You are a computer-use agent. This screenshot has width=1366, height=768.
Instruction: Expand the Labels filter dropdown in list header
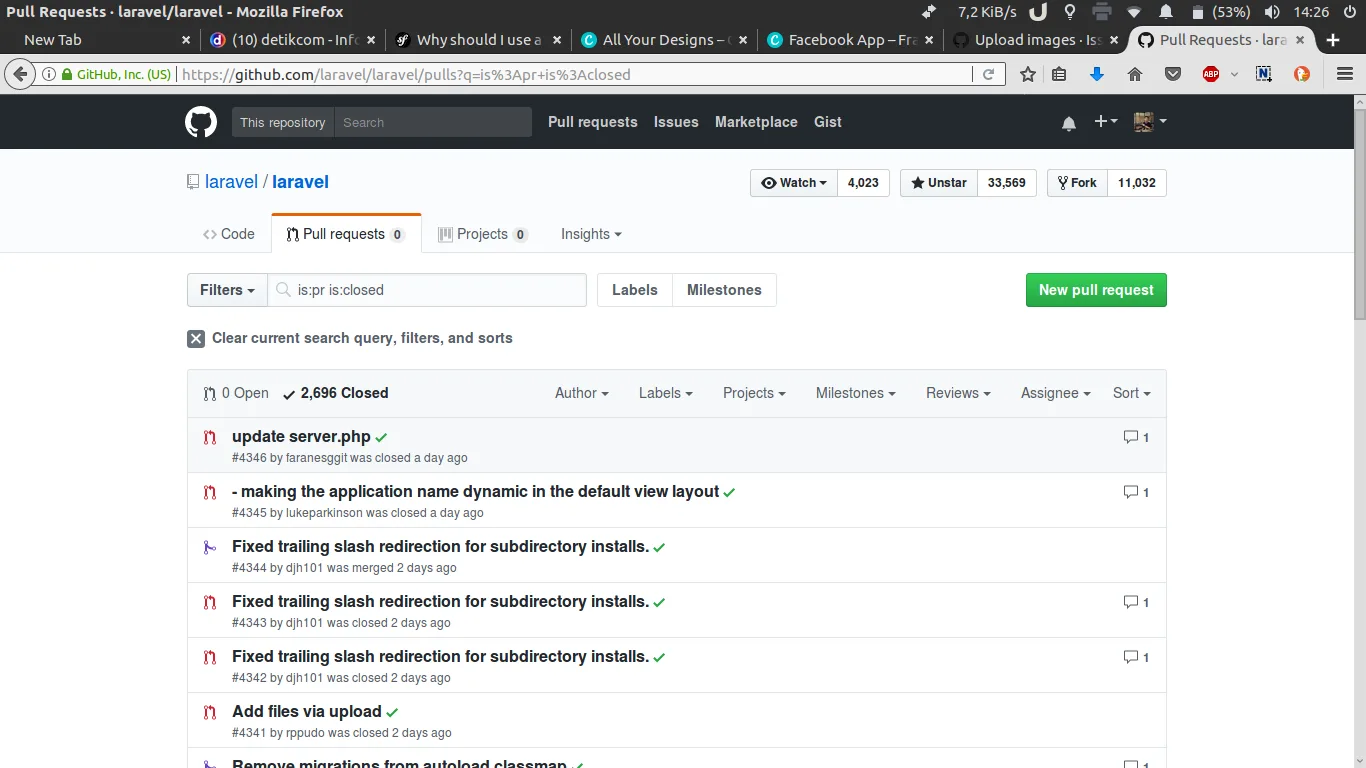click(666, 393)
